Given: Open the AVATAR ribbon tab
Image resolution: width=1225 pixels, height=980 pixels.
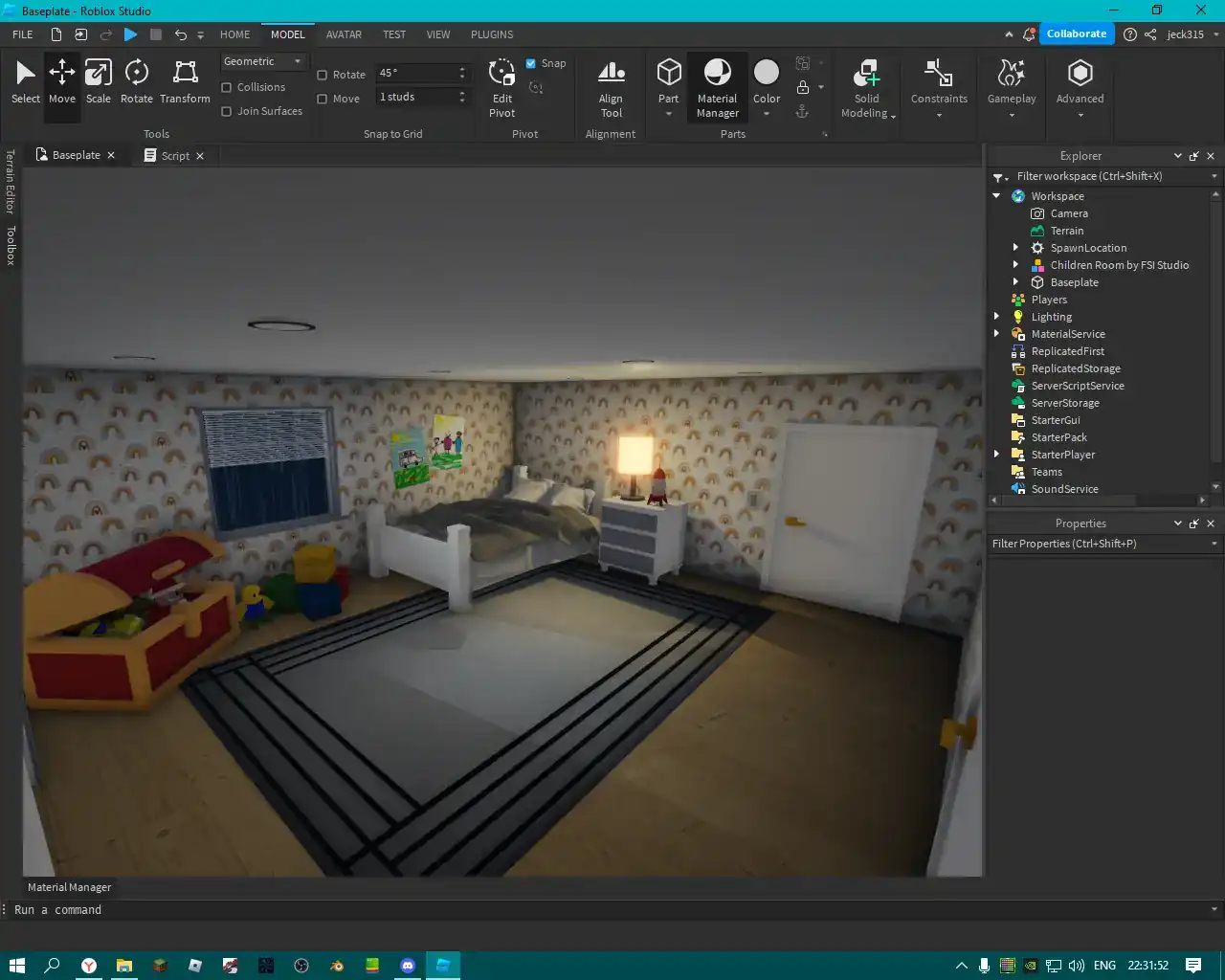Looking at the screenshot, I should [344, 34].
